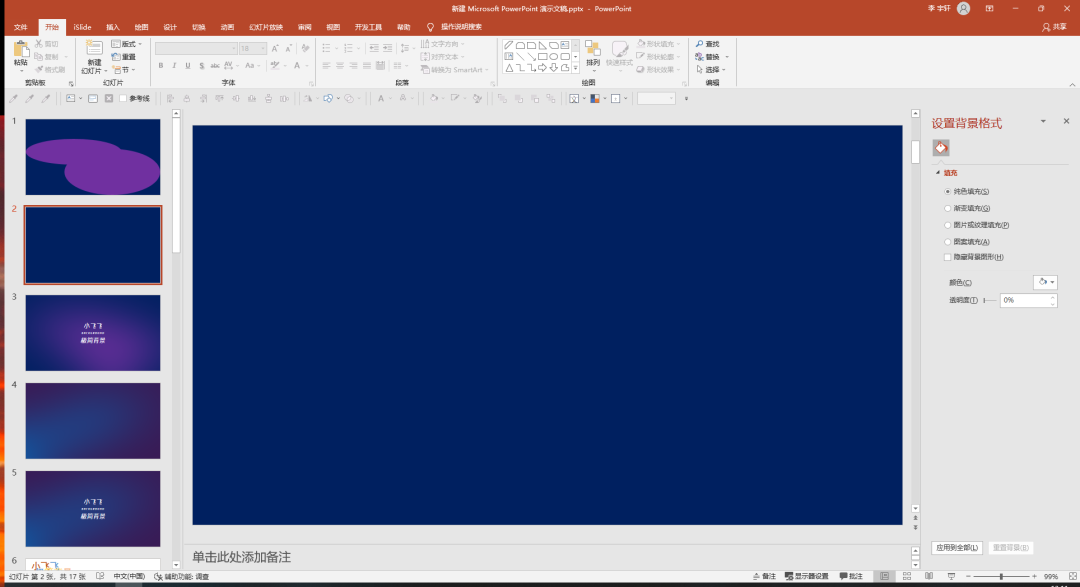Open Comments (批注) from status bar
Viewport: 1080px width, 587px height.
point(851,576)
